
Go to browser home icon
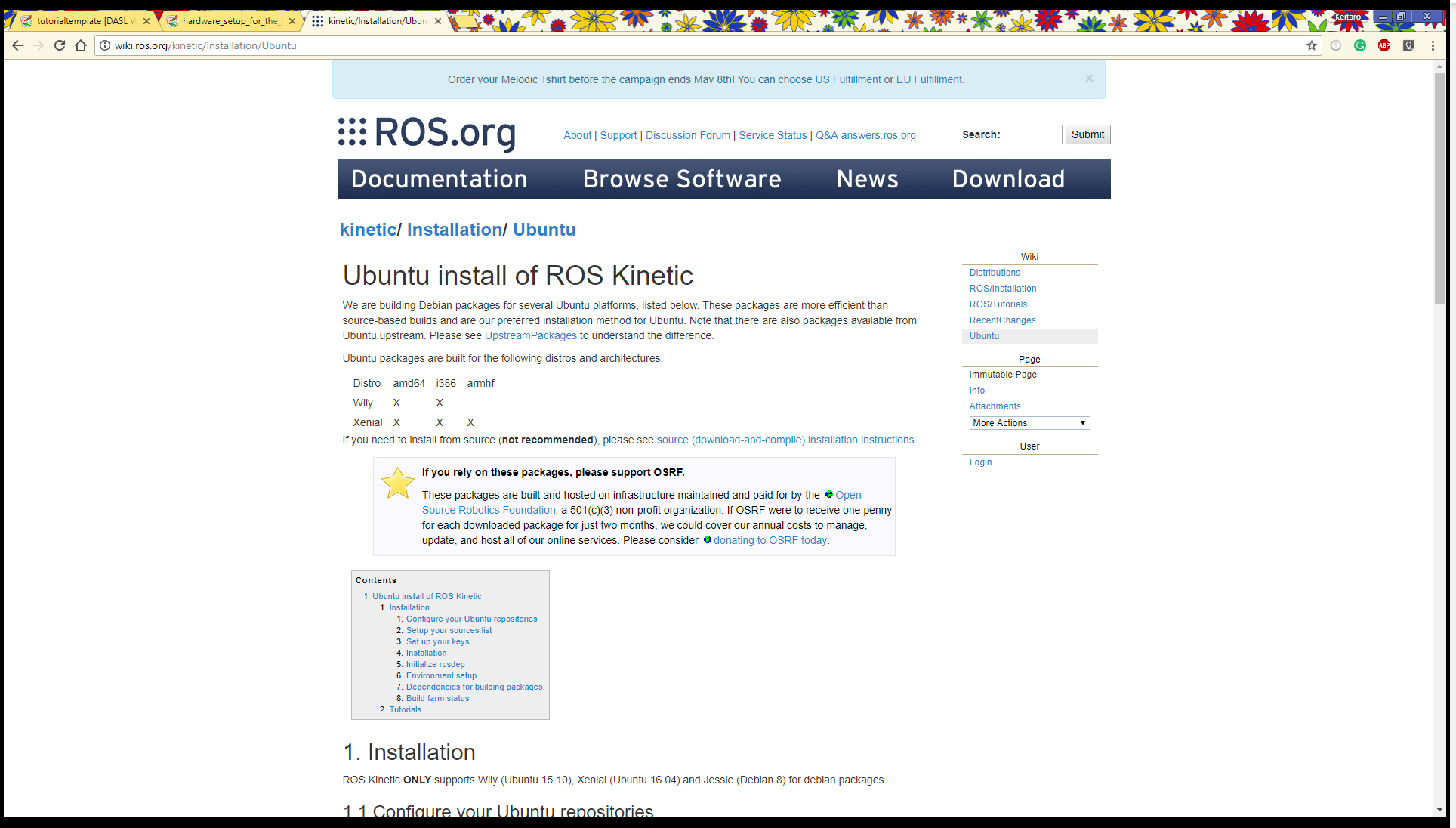(81, 45)
